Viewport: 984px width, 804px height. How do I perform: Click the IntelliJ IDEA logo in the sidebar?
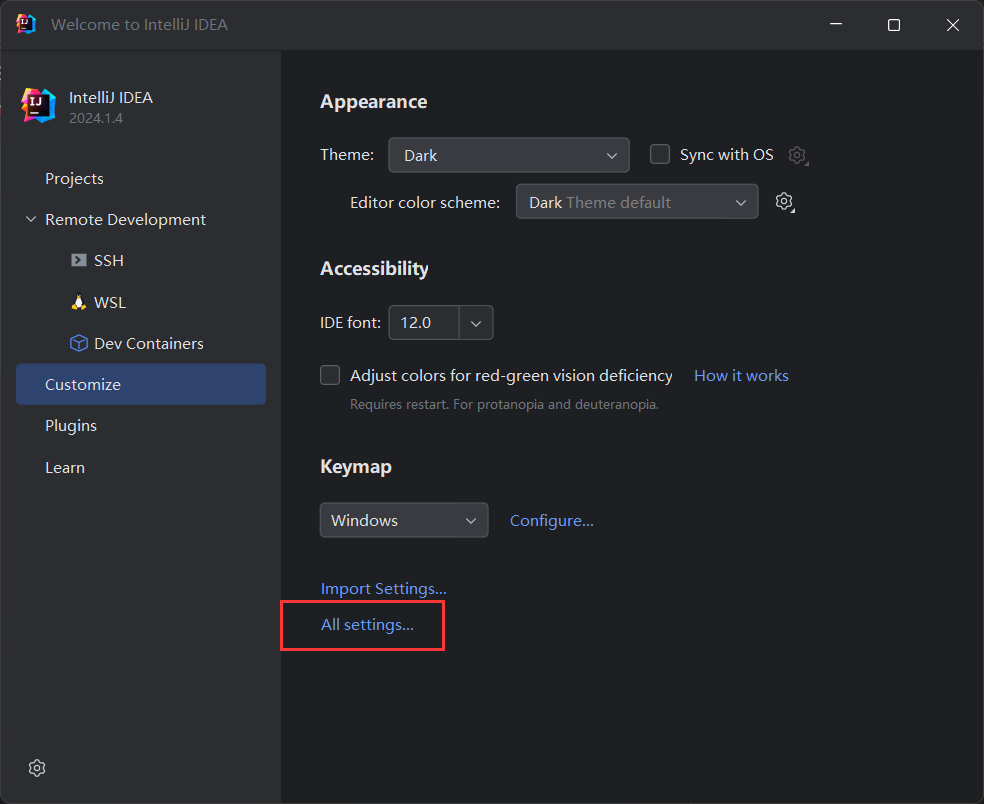[38, 105]
